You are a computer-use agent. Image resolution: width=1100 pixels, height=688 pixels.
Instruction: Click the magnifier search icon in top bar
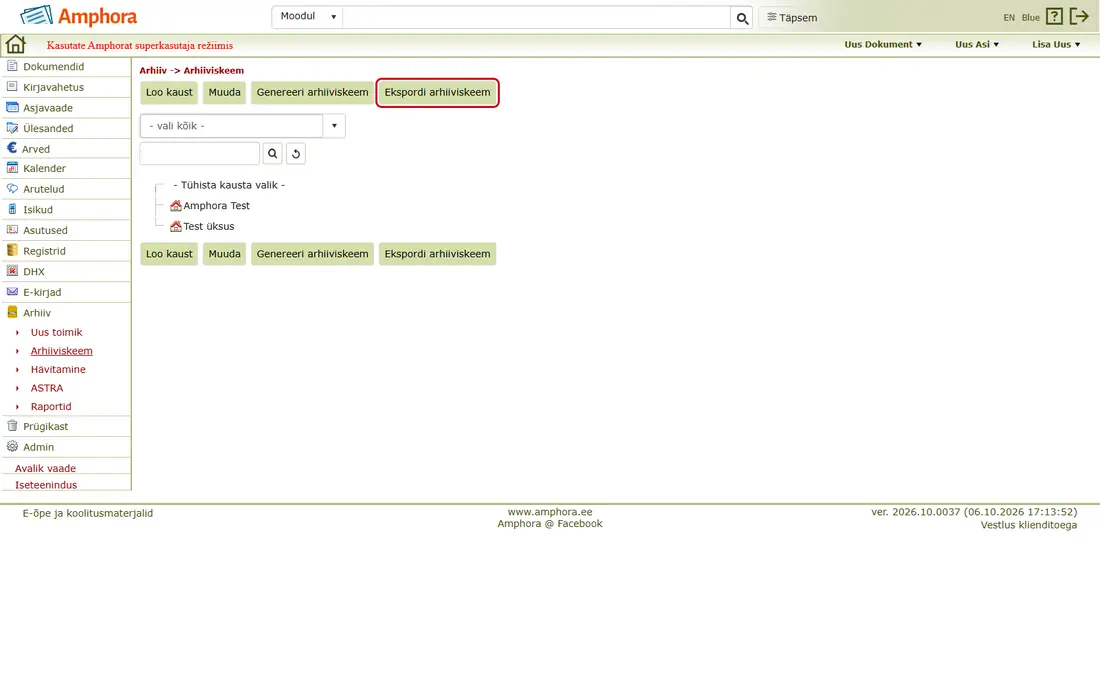(x=742, y=18)
